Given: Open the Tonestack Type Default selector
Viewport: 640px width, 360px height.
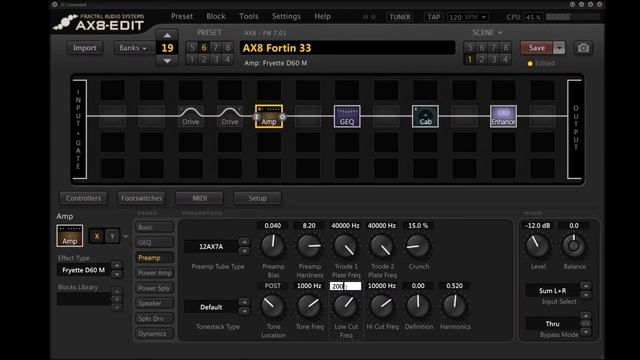Looking at the screenshot, I should coord(211,307).
